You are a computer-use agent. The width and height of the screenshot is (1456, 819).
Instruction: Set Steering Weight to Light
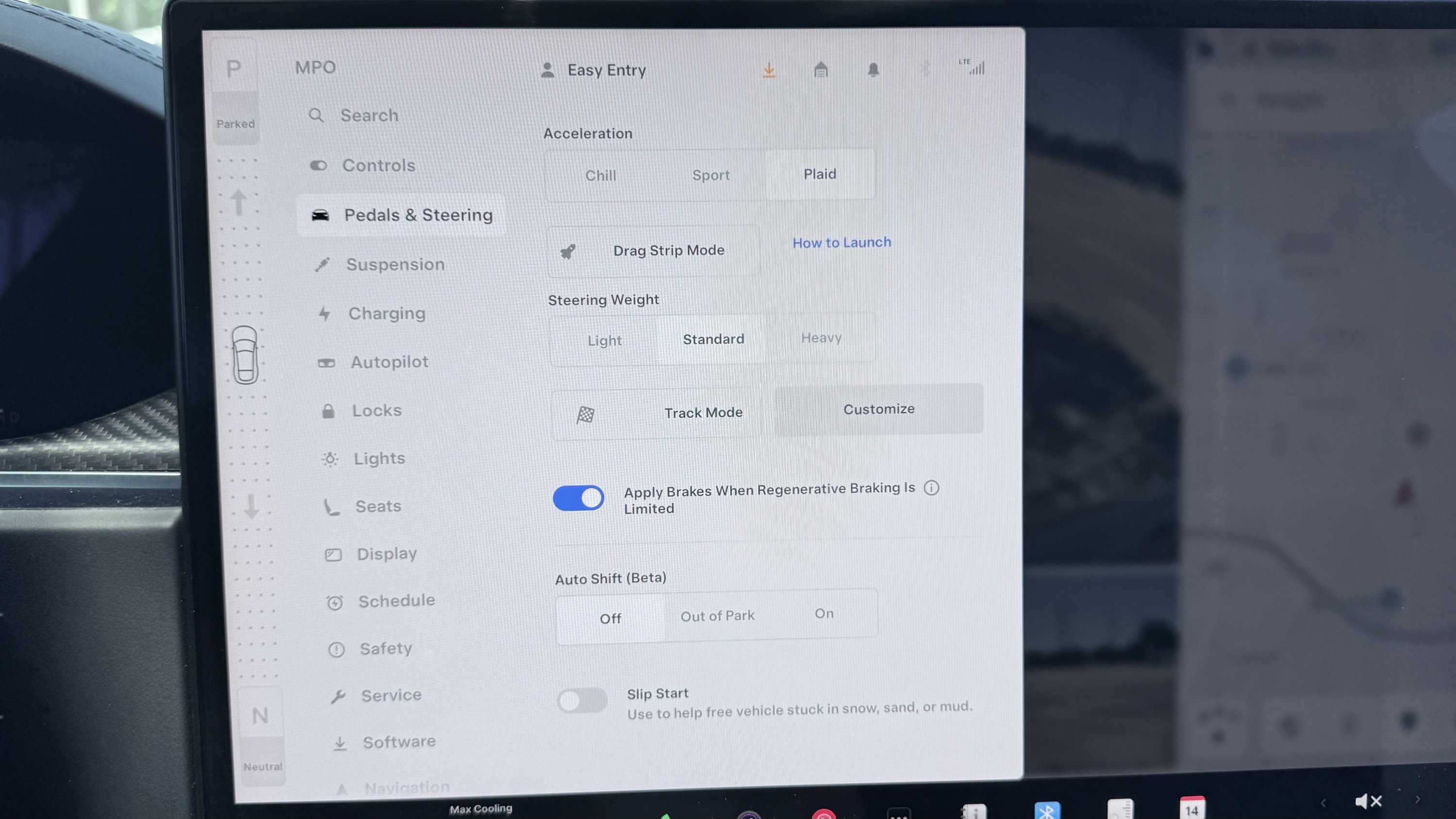point(604,341)
